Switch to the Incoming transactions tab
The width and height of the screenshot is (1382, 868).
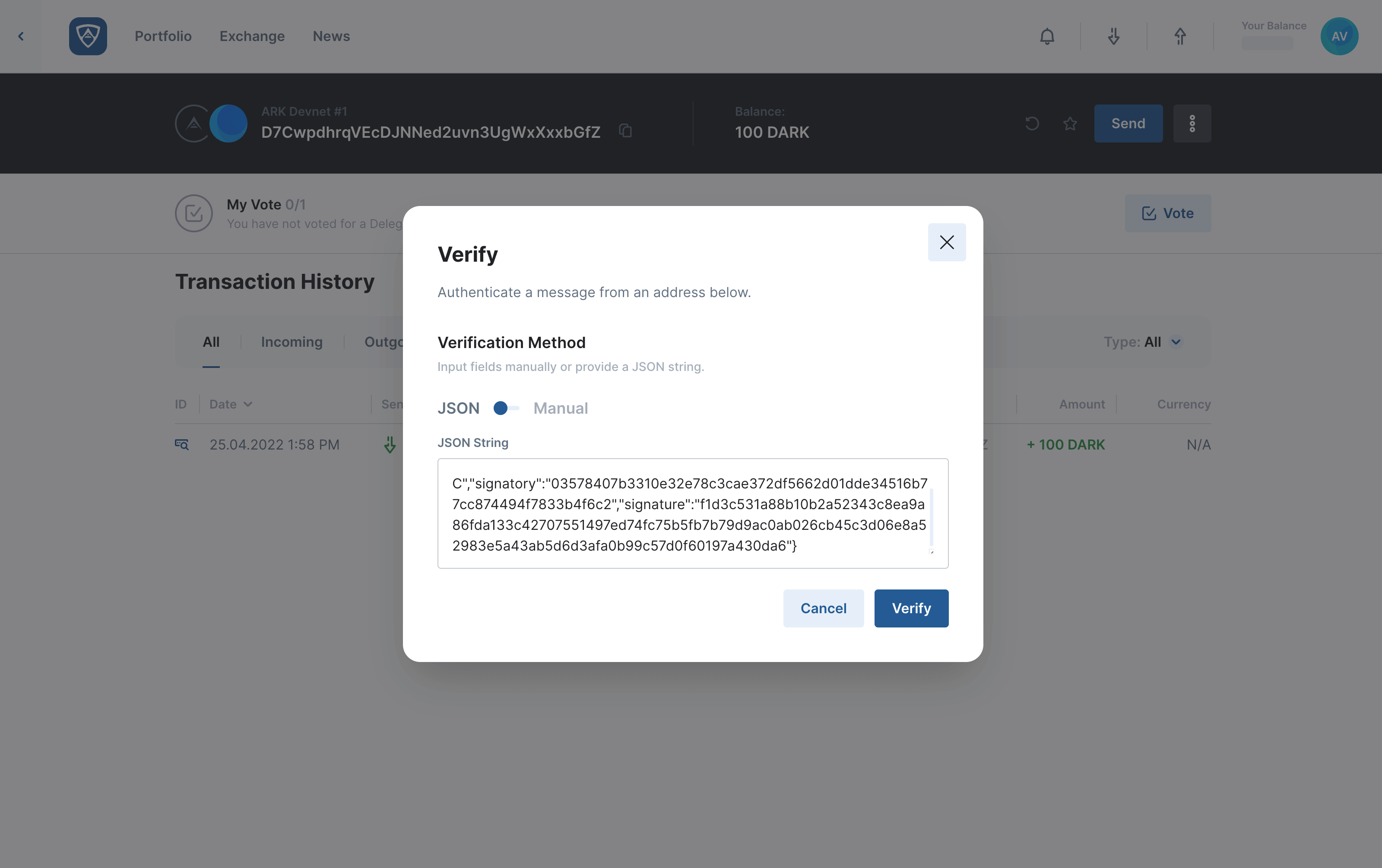292,342
